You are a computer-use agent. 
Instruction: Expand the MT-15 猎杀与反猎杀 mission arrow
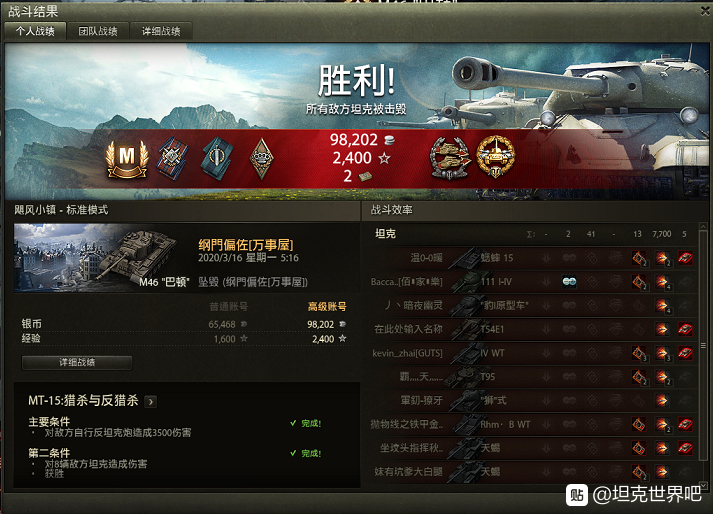[x=151, y=401]
